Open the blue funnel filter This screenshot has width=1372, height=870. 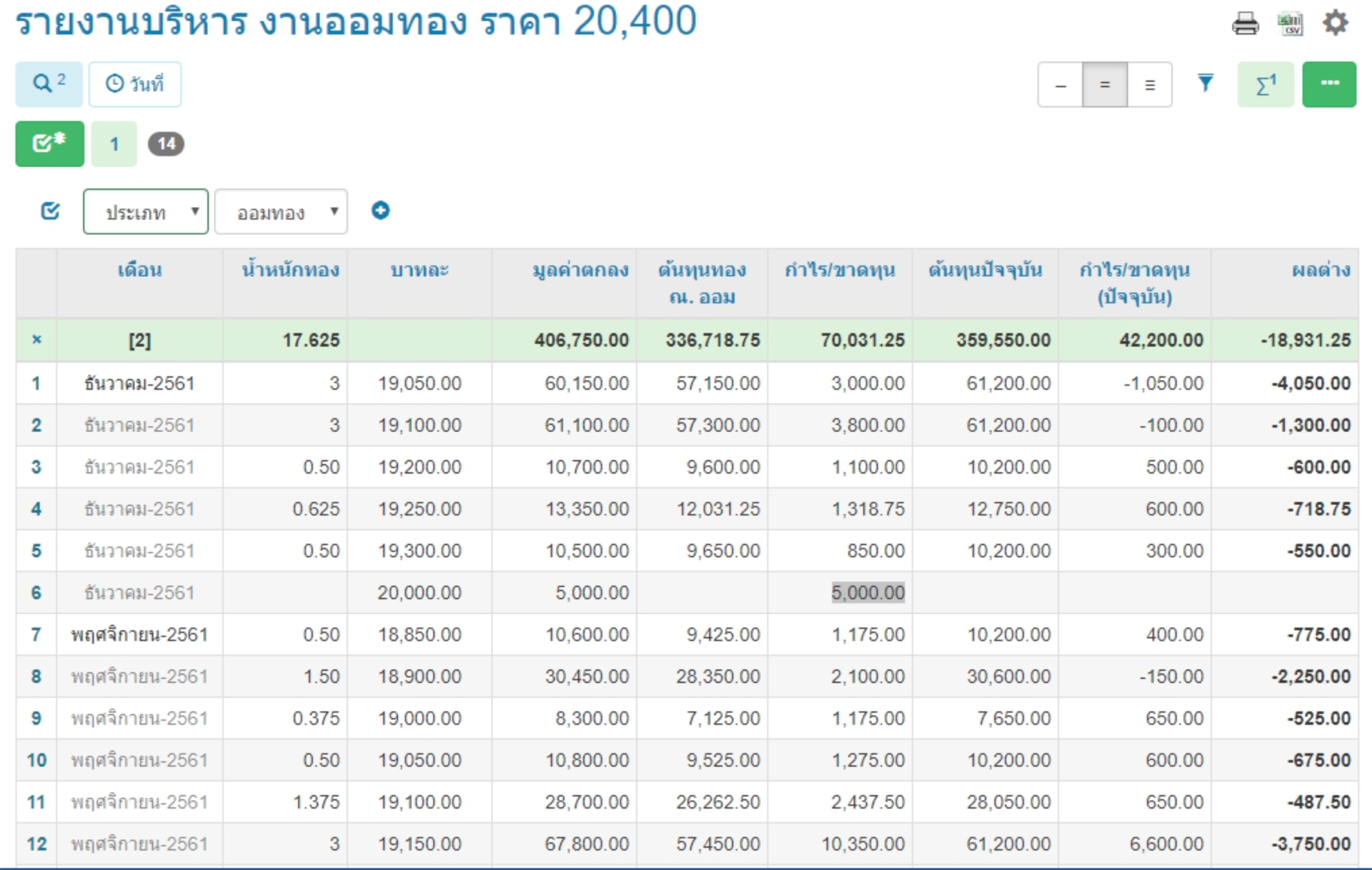pos(1206,84)
